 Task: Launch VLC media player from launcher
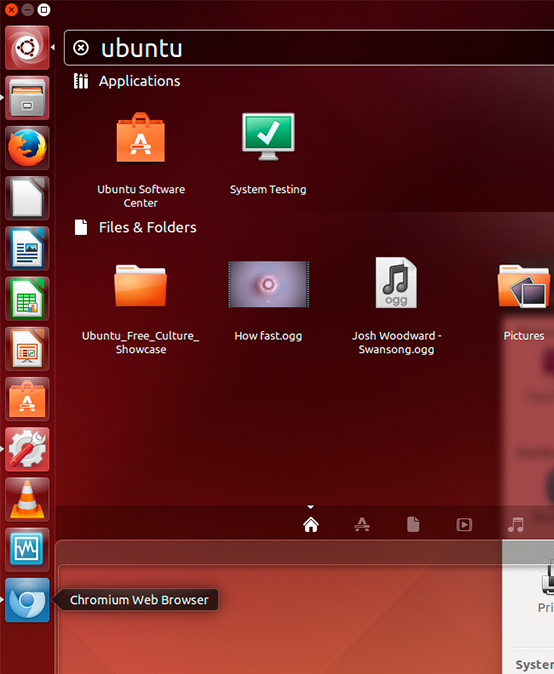pyautogui.click(x=27, y=499)
